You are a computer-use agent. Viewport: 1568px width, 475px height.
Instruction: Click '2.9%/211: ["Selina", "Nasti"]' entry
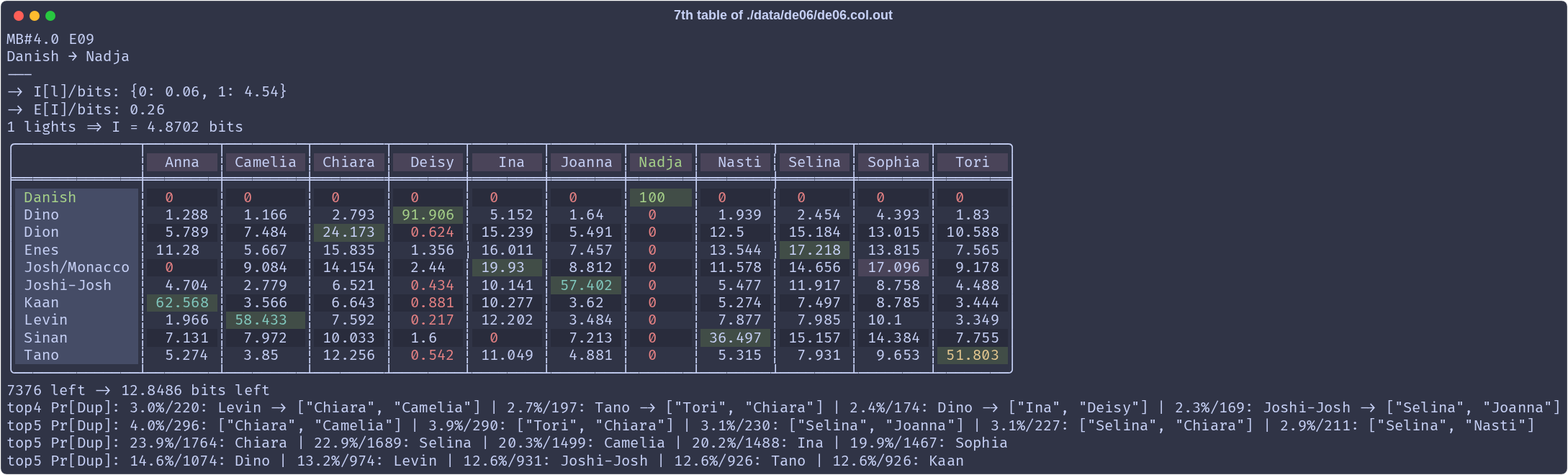click(1407, 426)
